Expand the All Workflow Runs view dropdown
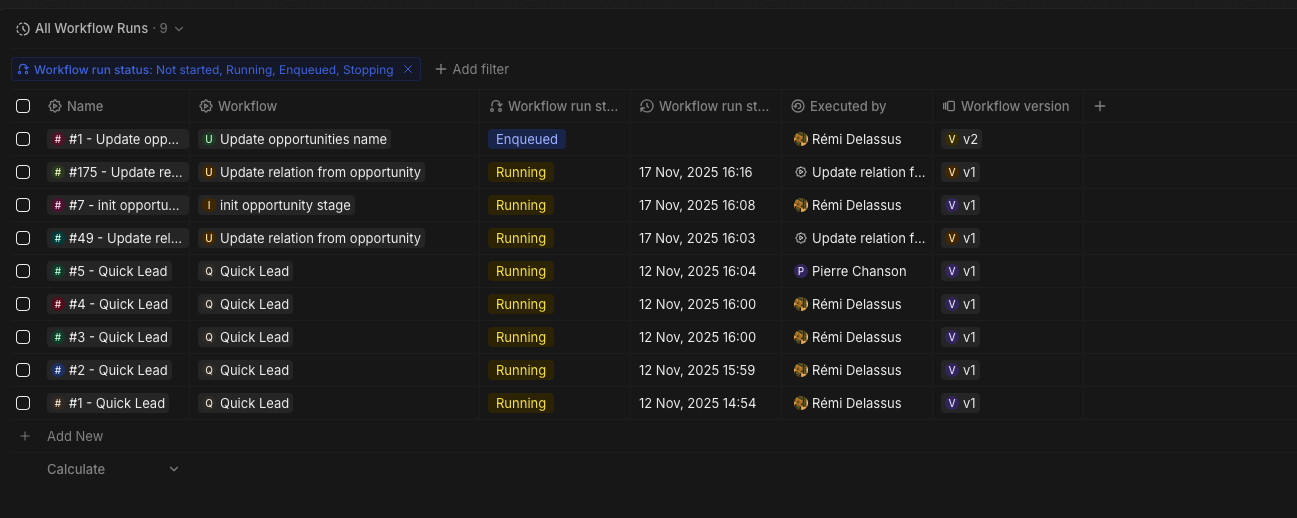This screenshot has width=1297, height=518. (x=179, y=29)
